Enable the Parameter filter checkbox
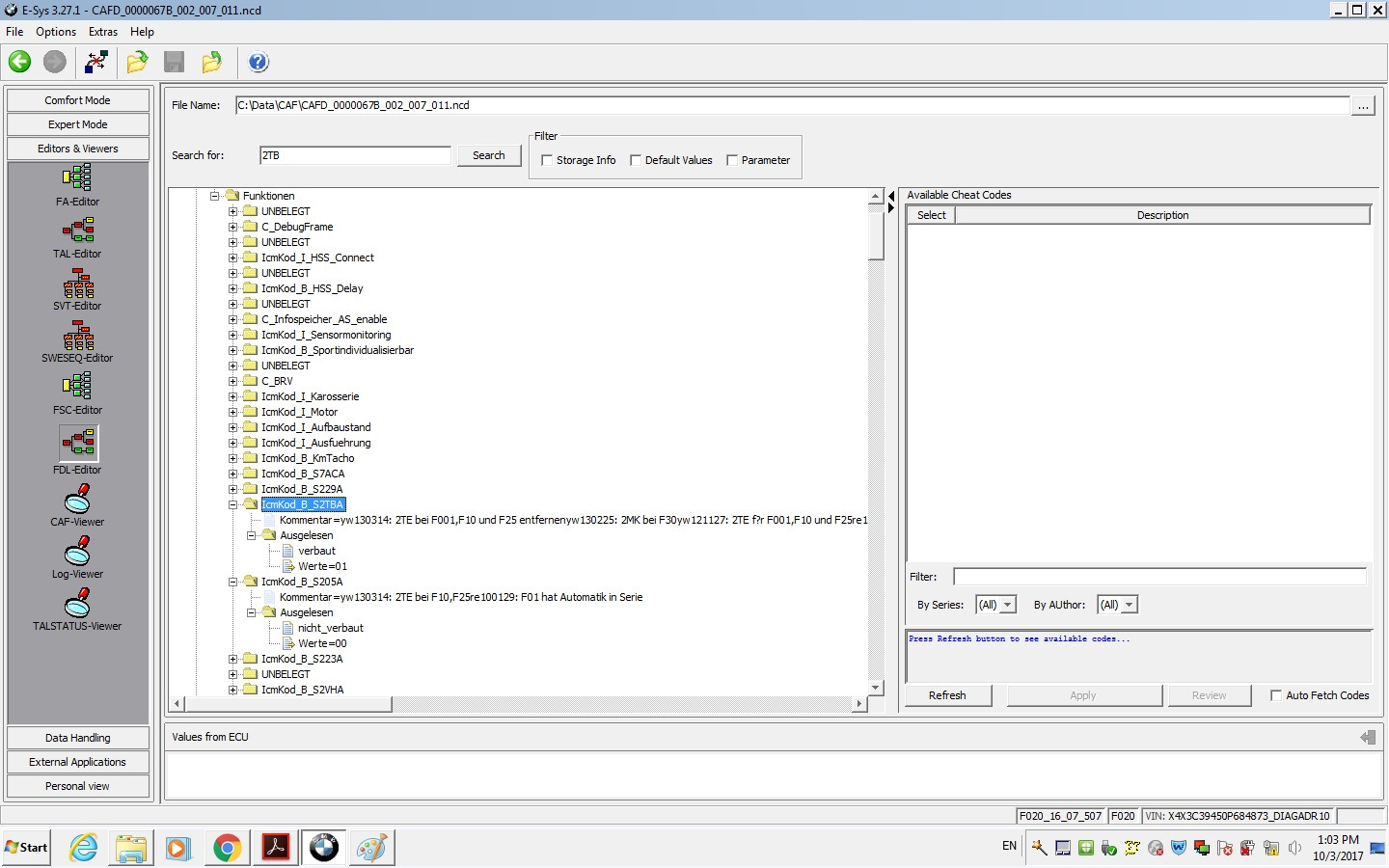This screenshot has height=868, width=1389. coord(732,161)
